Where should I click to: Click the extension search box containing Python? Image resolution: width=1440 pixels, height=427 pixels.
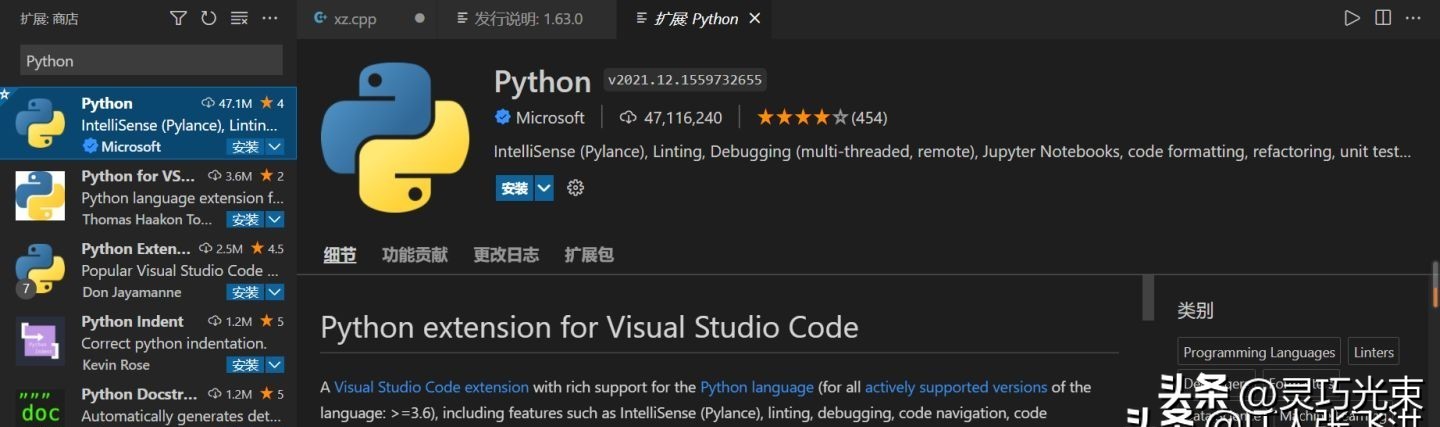(151, 61)
